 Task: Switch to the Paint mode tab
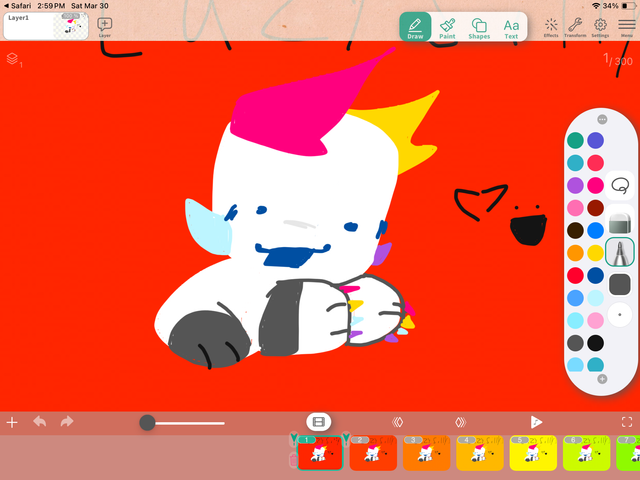[x=447, y=28]
